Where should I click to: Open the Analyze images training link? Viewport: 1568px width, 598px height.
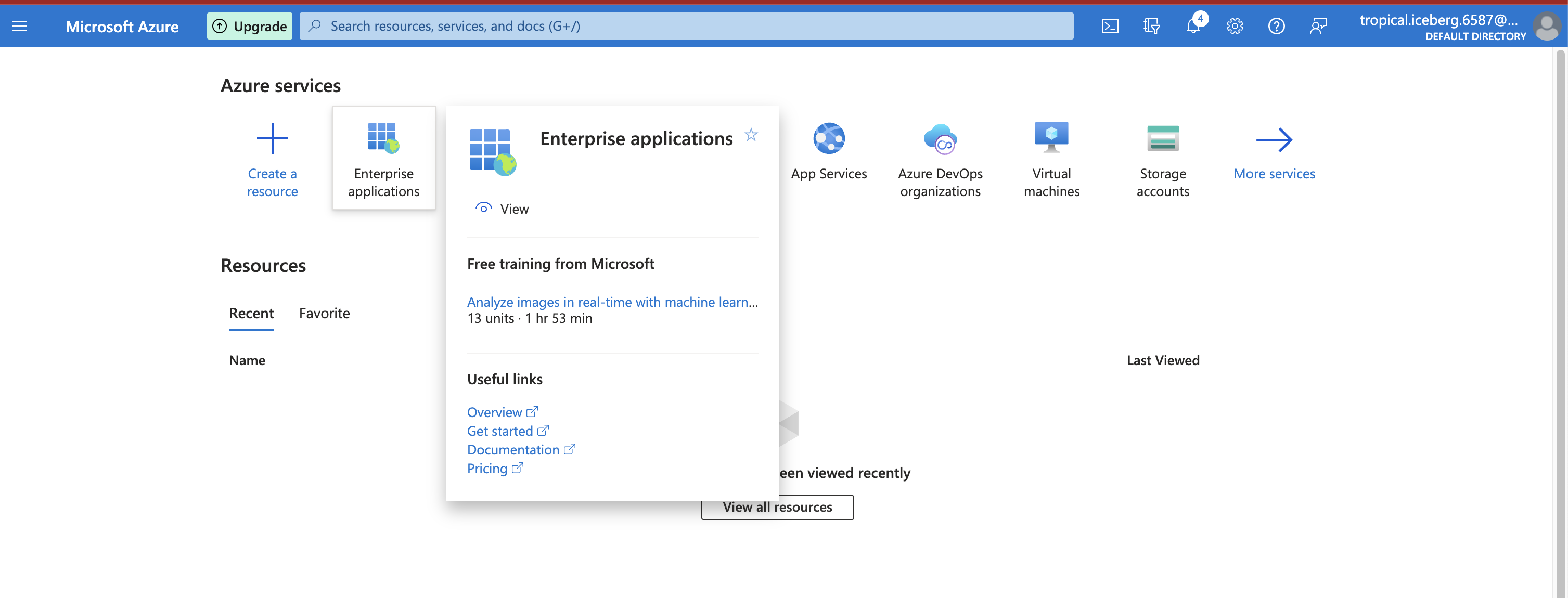(x=612, y=302)
